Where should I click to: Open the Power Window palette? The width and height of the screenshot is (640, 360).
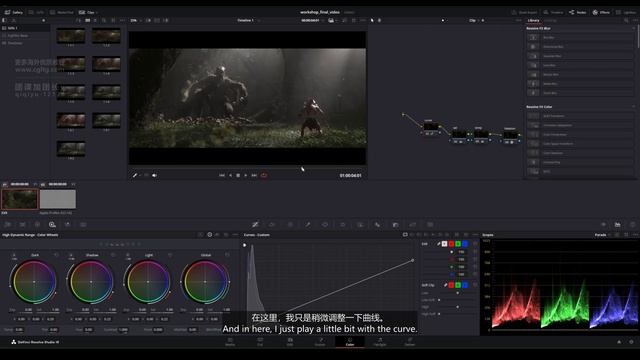pos(325,224)
